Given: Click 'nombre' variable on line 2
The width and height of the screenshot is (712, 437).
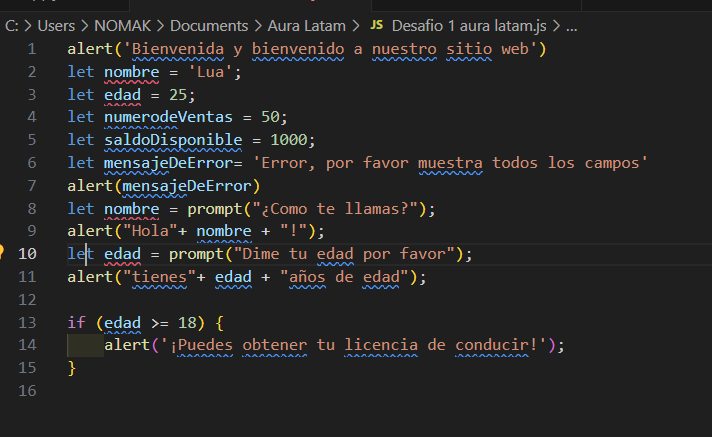Looking at the screenshot, I should (x=132, y=72).
